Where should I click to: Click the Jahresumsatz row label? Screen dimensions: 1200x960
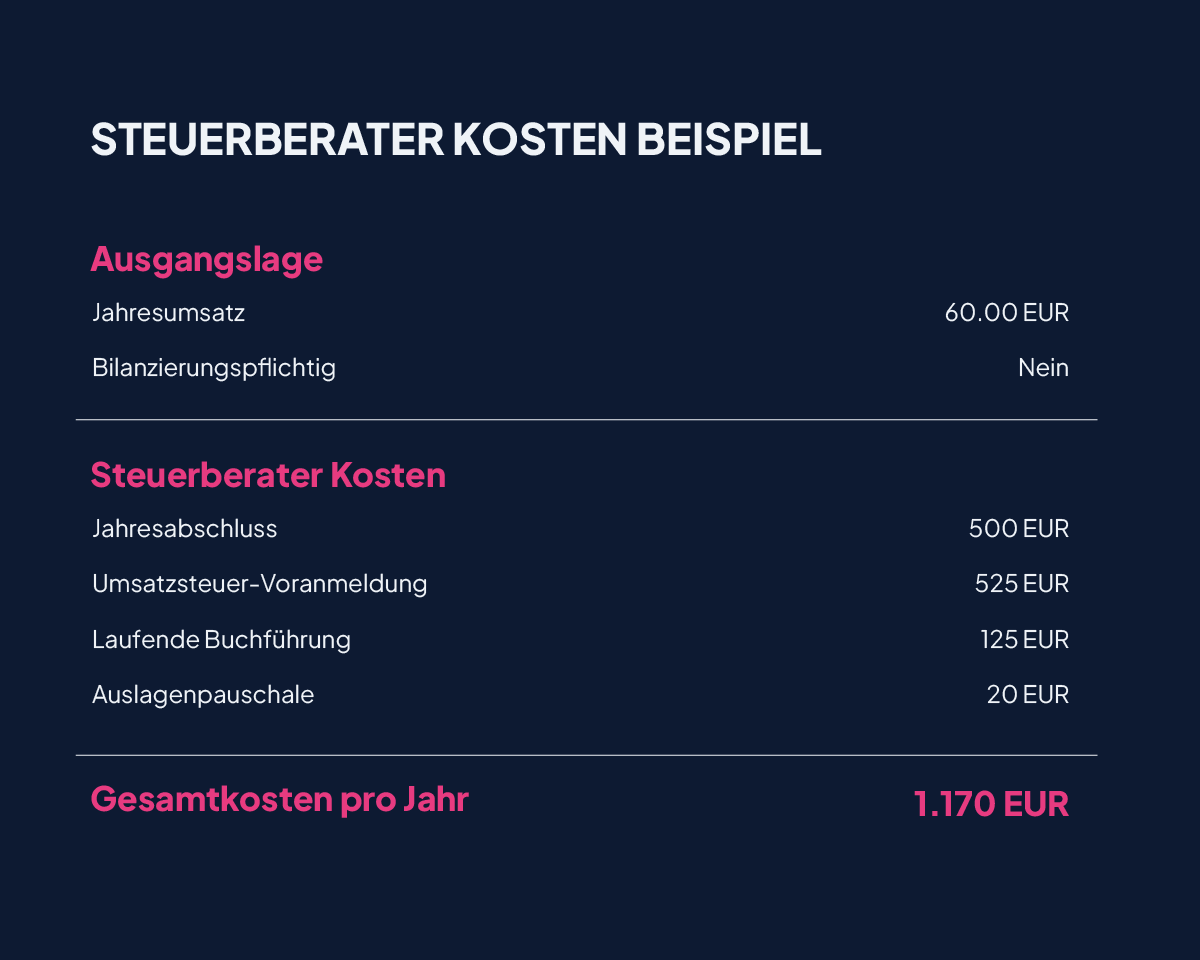168,313
